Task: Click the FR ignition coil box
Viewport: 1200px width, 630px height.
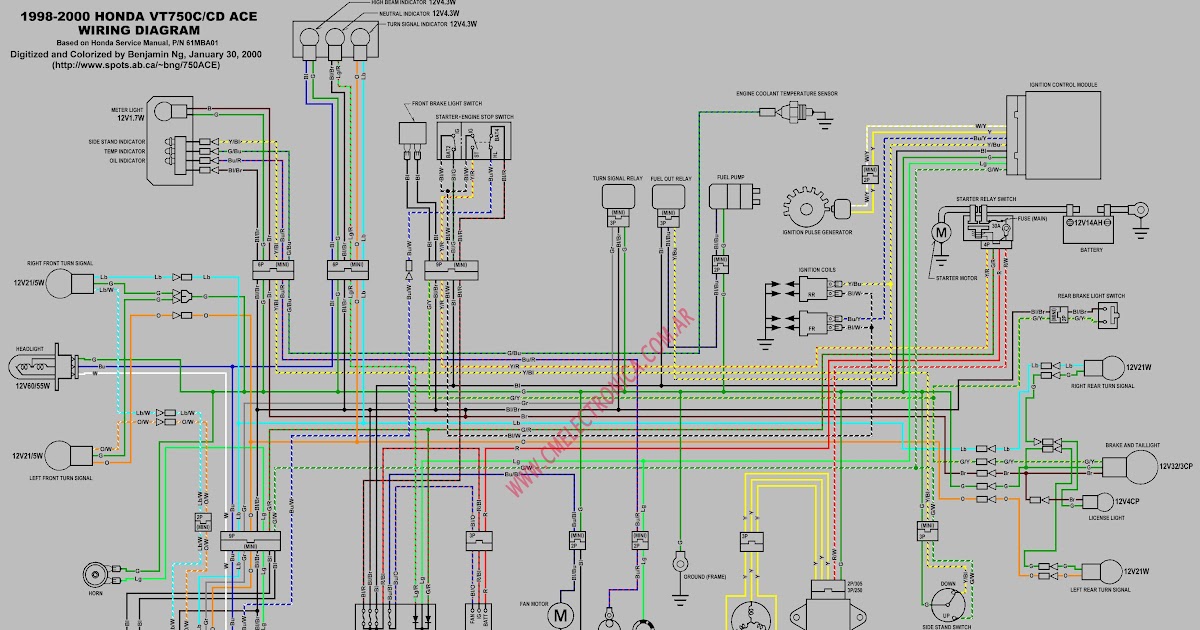Action: [x=812, y=322]
